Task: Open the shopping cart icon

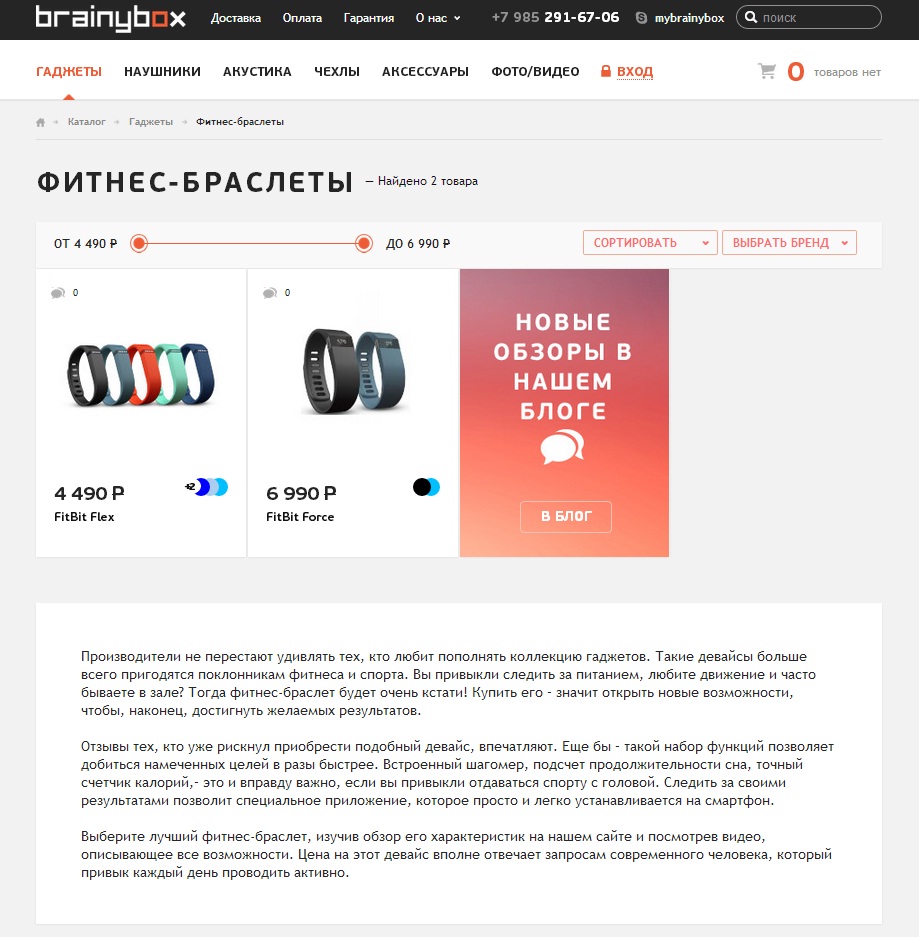Action: [x=767, y=71]
